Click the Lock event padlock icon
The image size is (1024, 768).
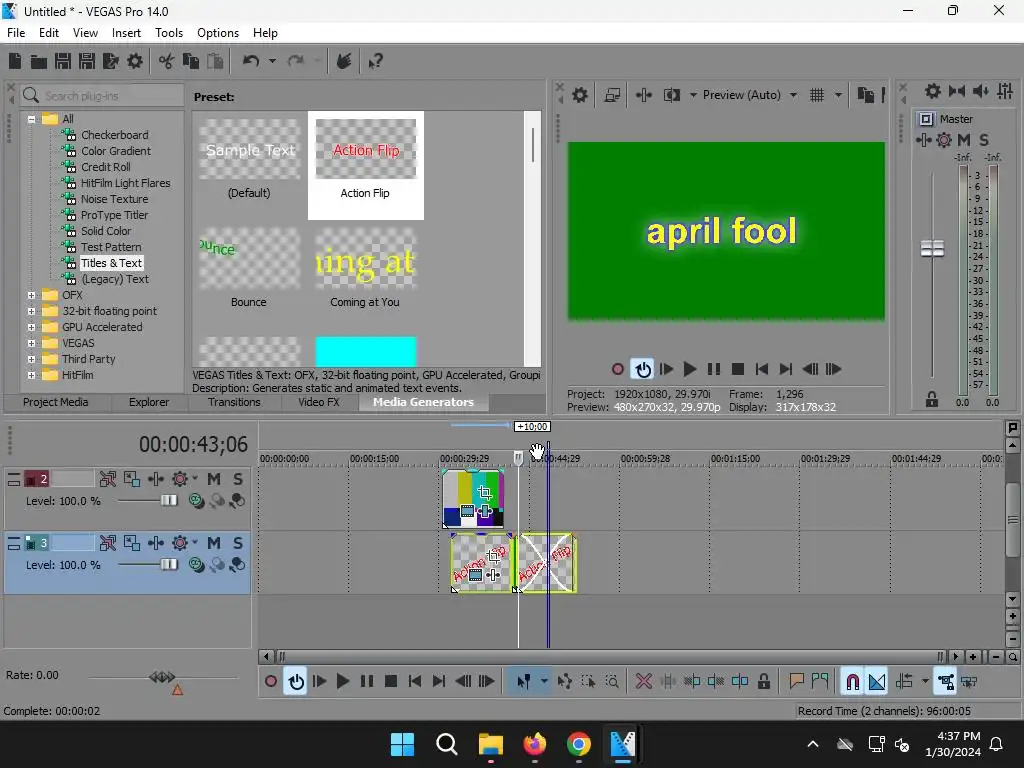pos(763,682)
